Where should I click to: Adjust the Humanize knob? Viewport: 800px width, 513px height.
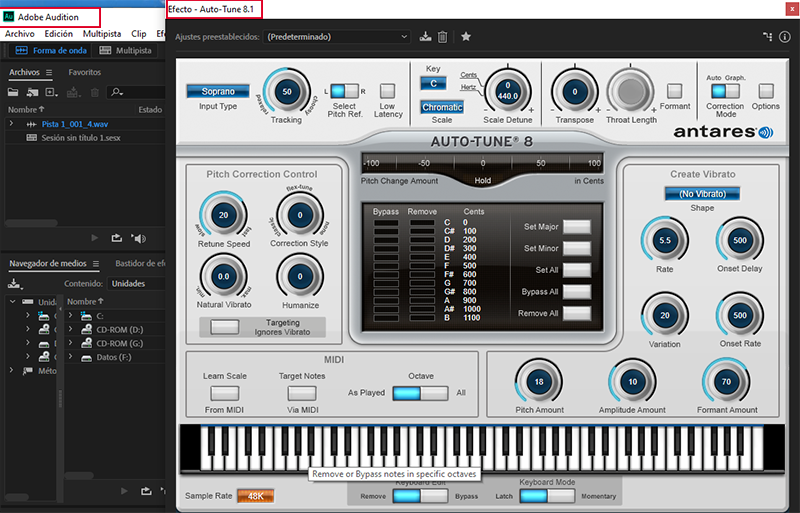(300, 276)
